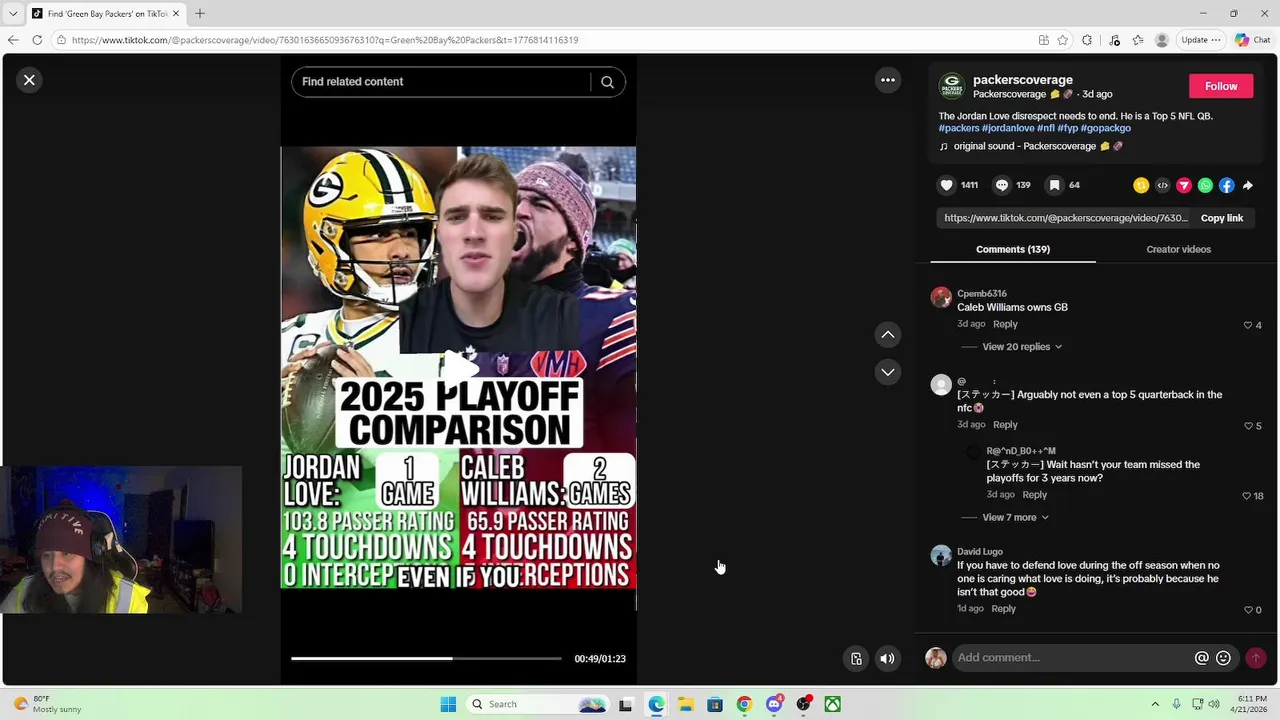Image resolution: width=1280 pixels, height=720 pixels.
Task: Add page to favorites star icon
Action: click(1062, 40)
